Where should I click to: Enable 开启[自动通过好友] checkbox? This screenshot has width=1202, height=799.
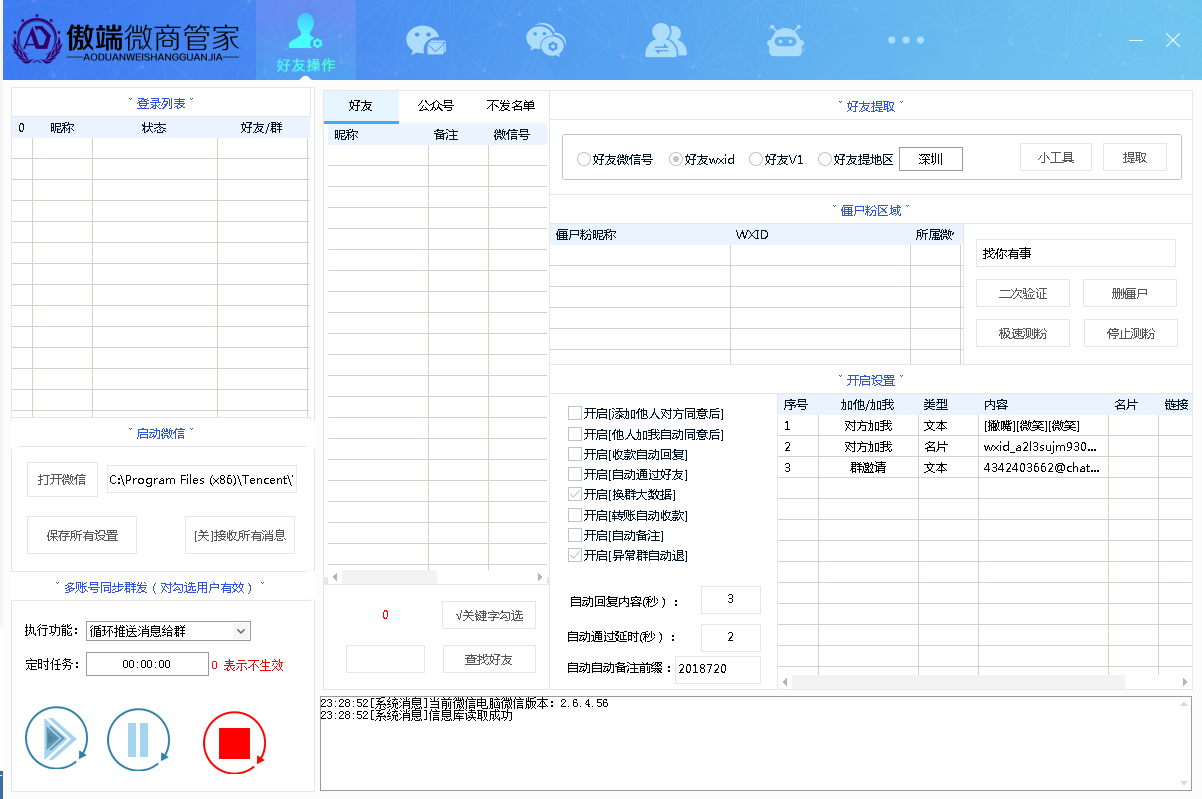point(628,474)
